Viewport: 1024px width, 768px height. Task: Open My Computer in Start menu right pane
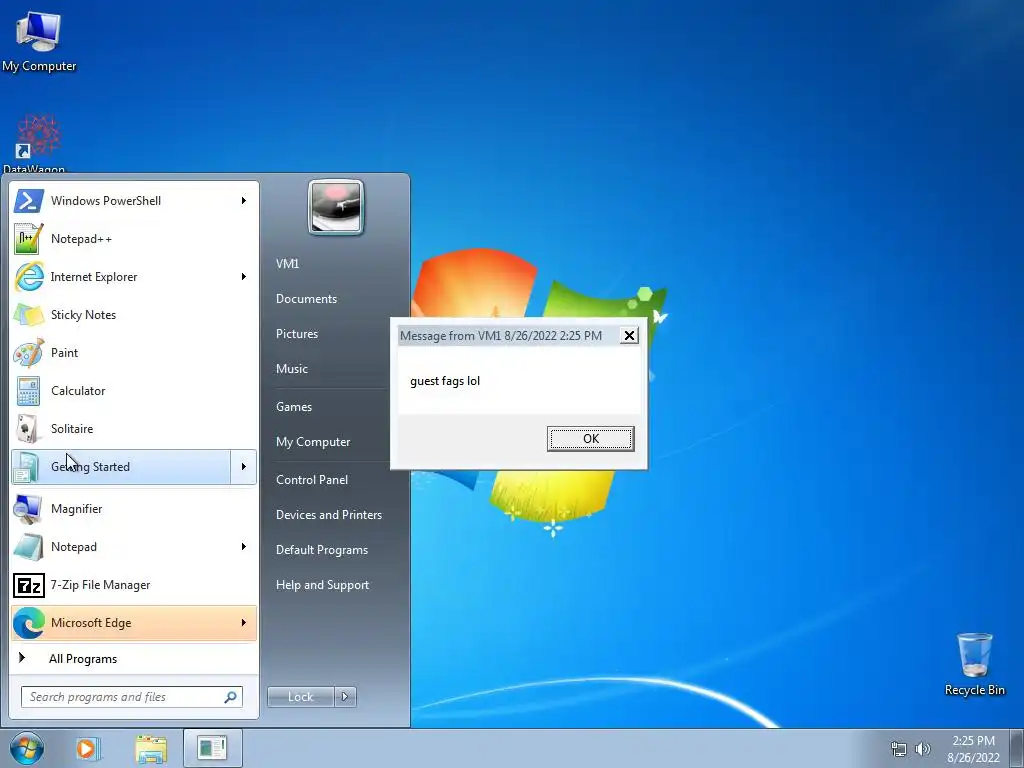pos(313,442)
